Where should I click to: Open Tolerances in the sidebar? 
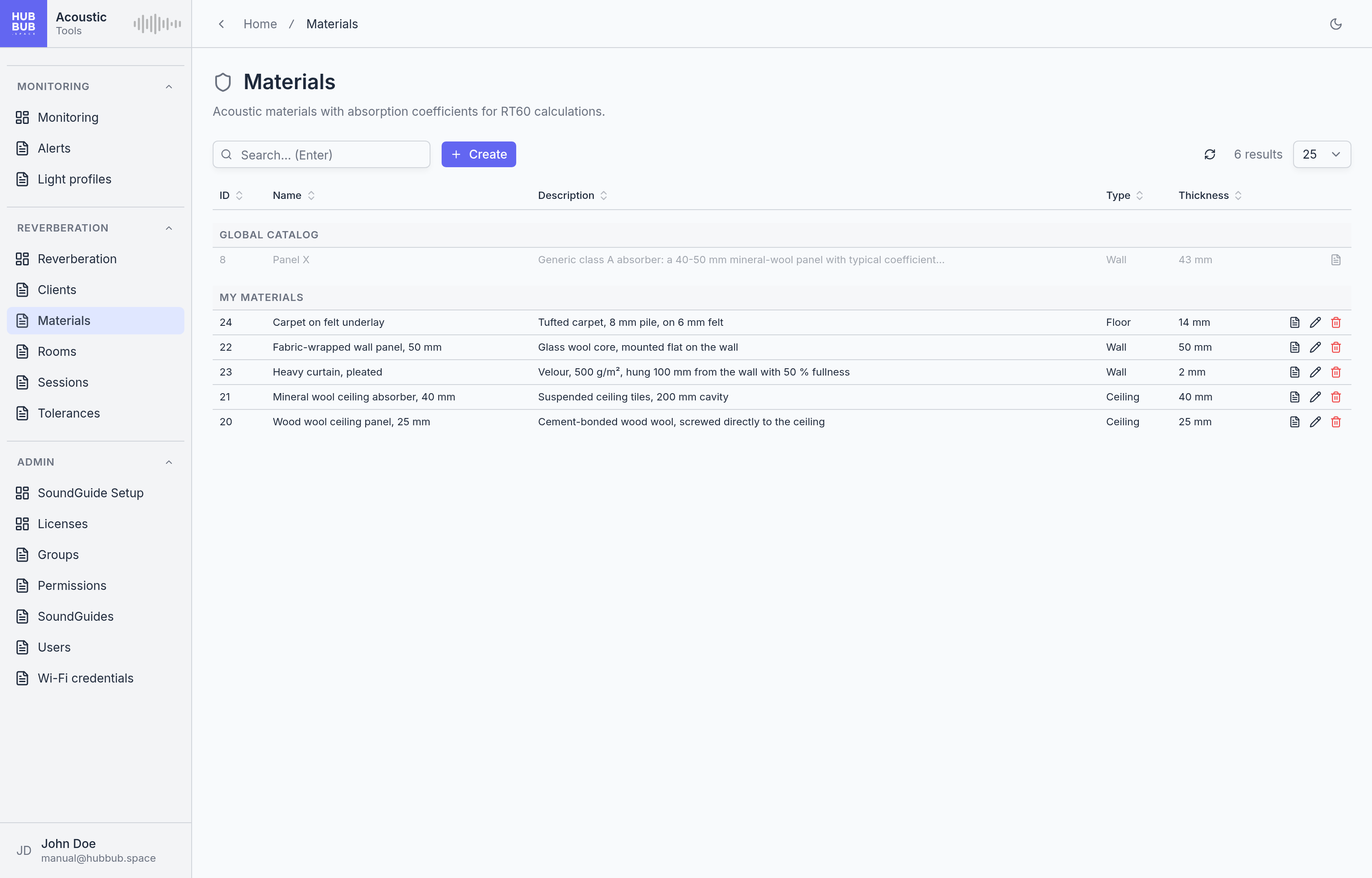(x=96, y=413)
